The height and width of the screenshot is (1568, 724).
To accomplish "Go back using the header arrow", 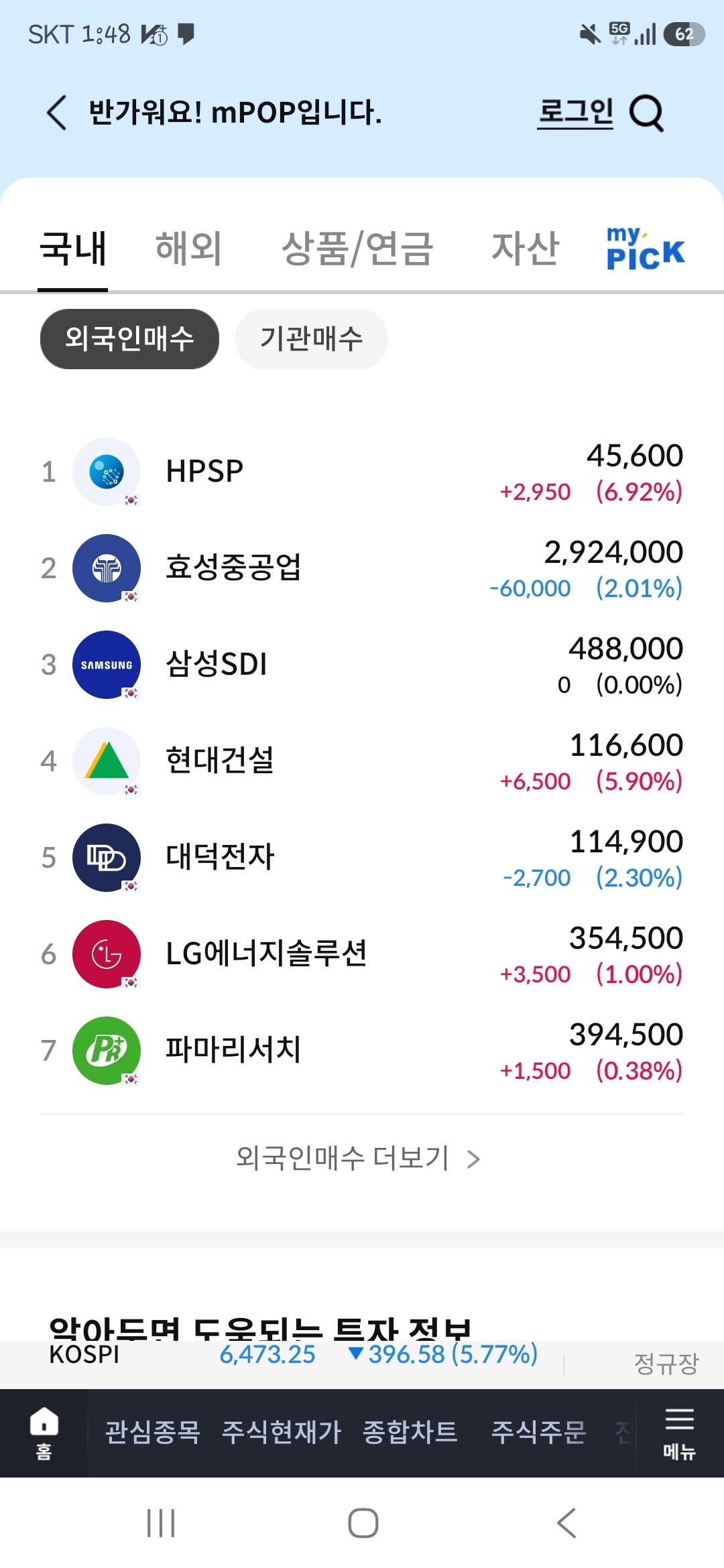I will [56, 112].
